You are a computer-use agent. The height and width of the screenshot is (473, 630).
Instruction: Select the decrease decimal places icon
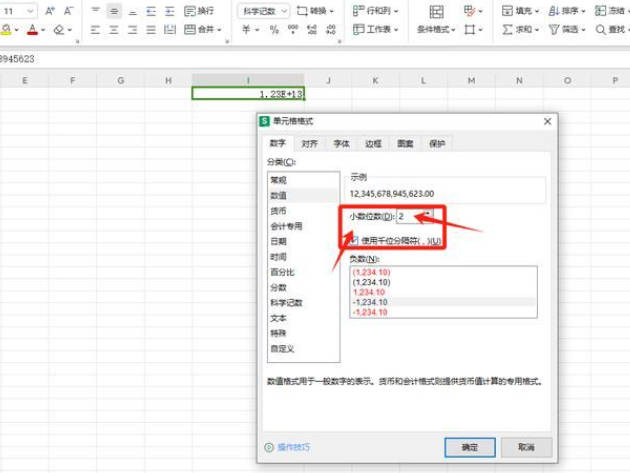331,29
